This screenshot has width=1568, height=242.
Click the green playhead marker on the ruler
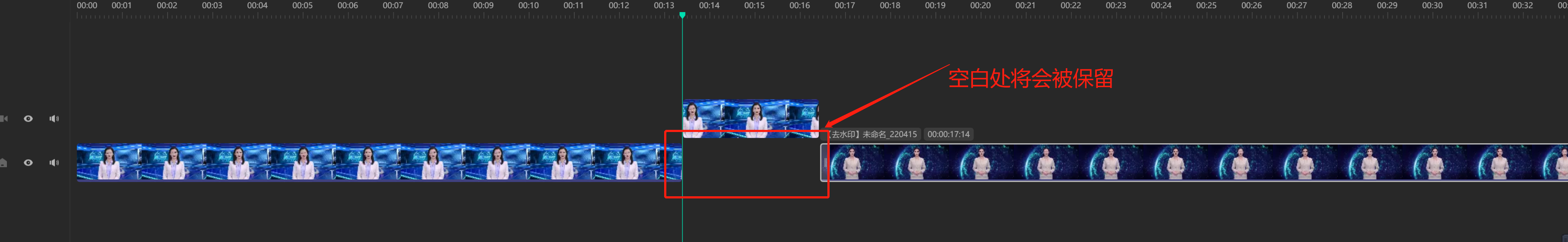tap(682, 15)
